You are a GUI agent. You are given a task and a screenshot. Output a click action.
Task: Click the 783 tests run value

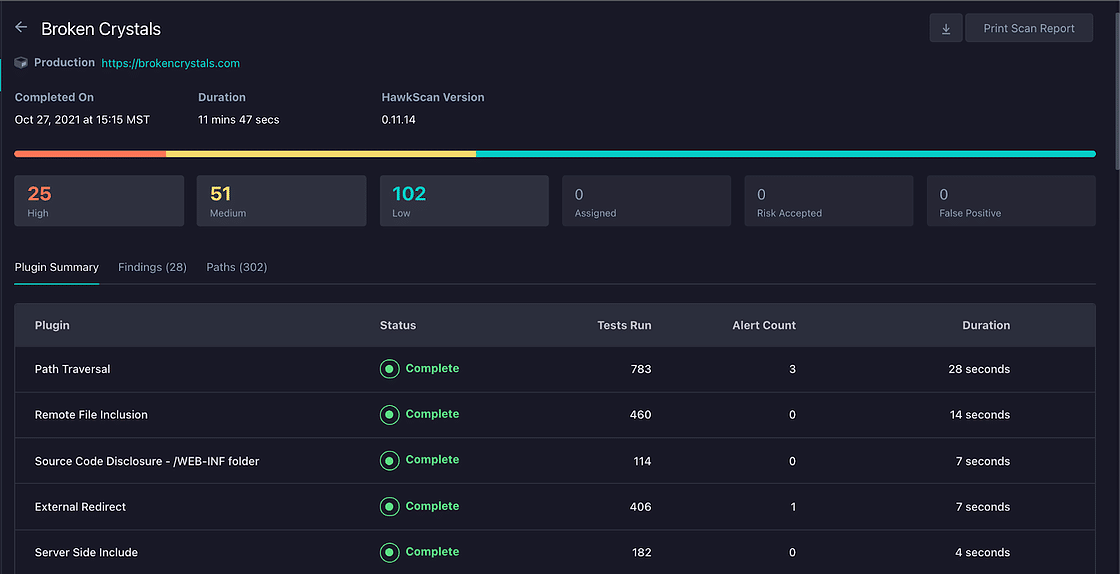pos(641,369)
